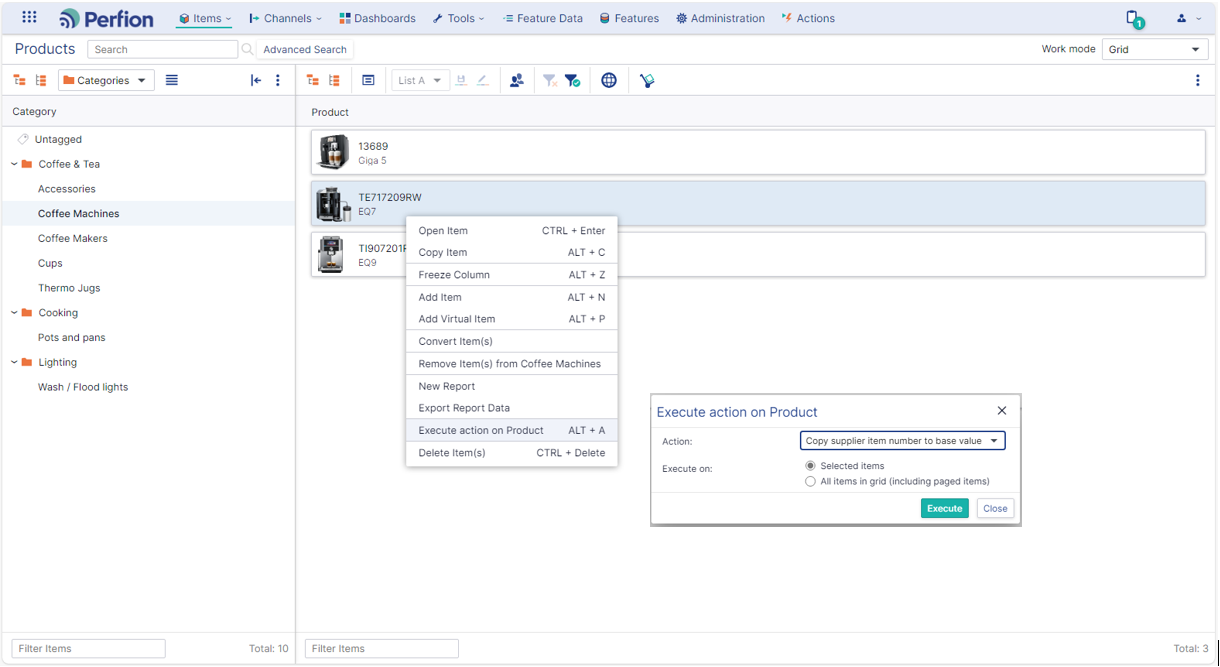Select the 'Selected items' radio button
Image resolution: width=1220 pixels, height=667 pixels.
click(x=810, y=466)
